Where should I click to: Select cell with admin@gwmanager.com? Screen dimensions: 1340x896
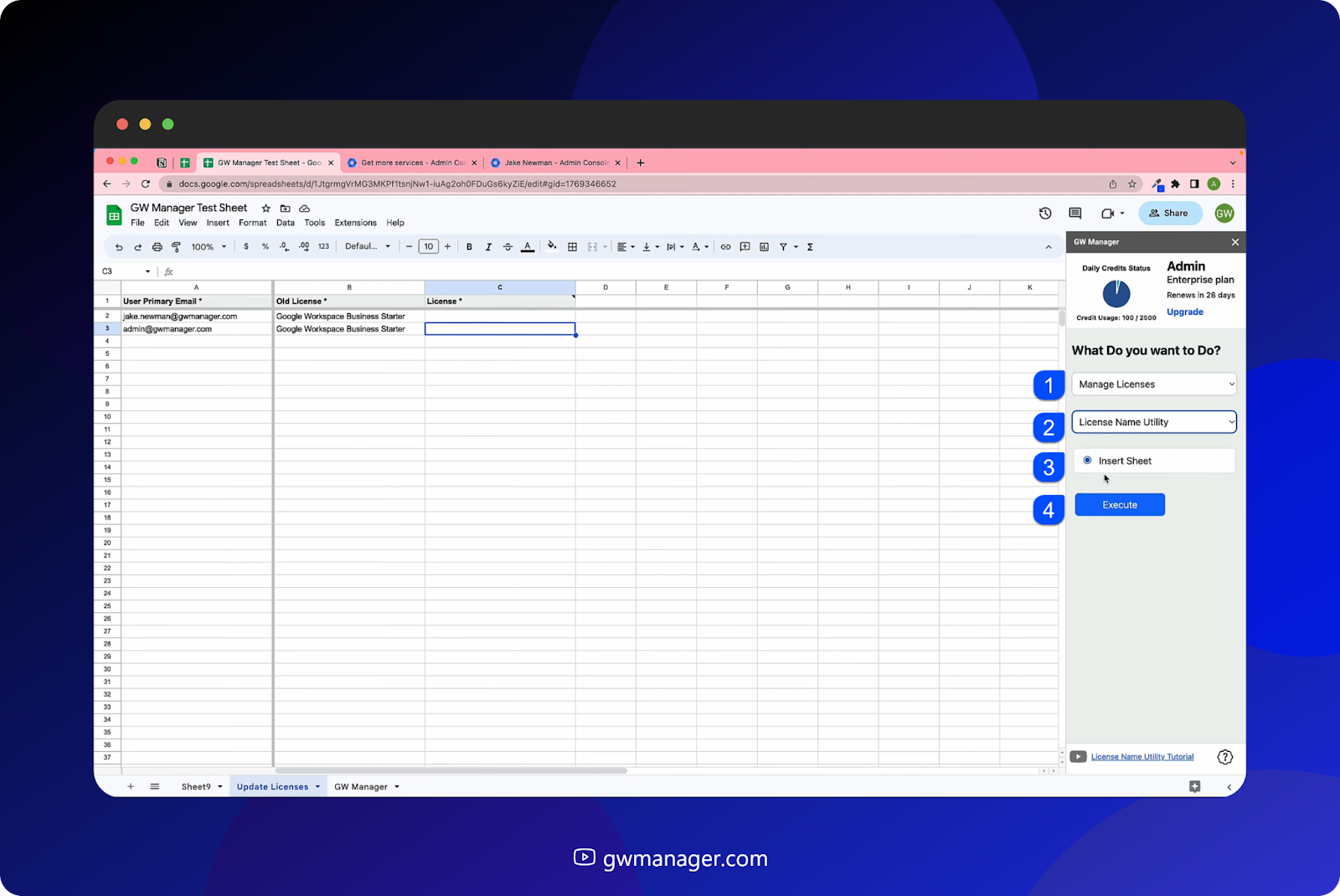[196, 329]
